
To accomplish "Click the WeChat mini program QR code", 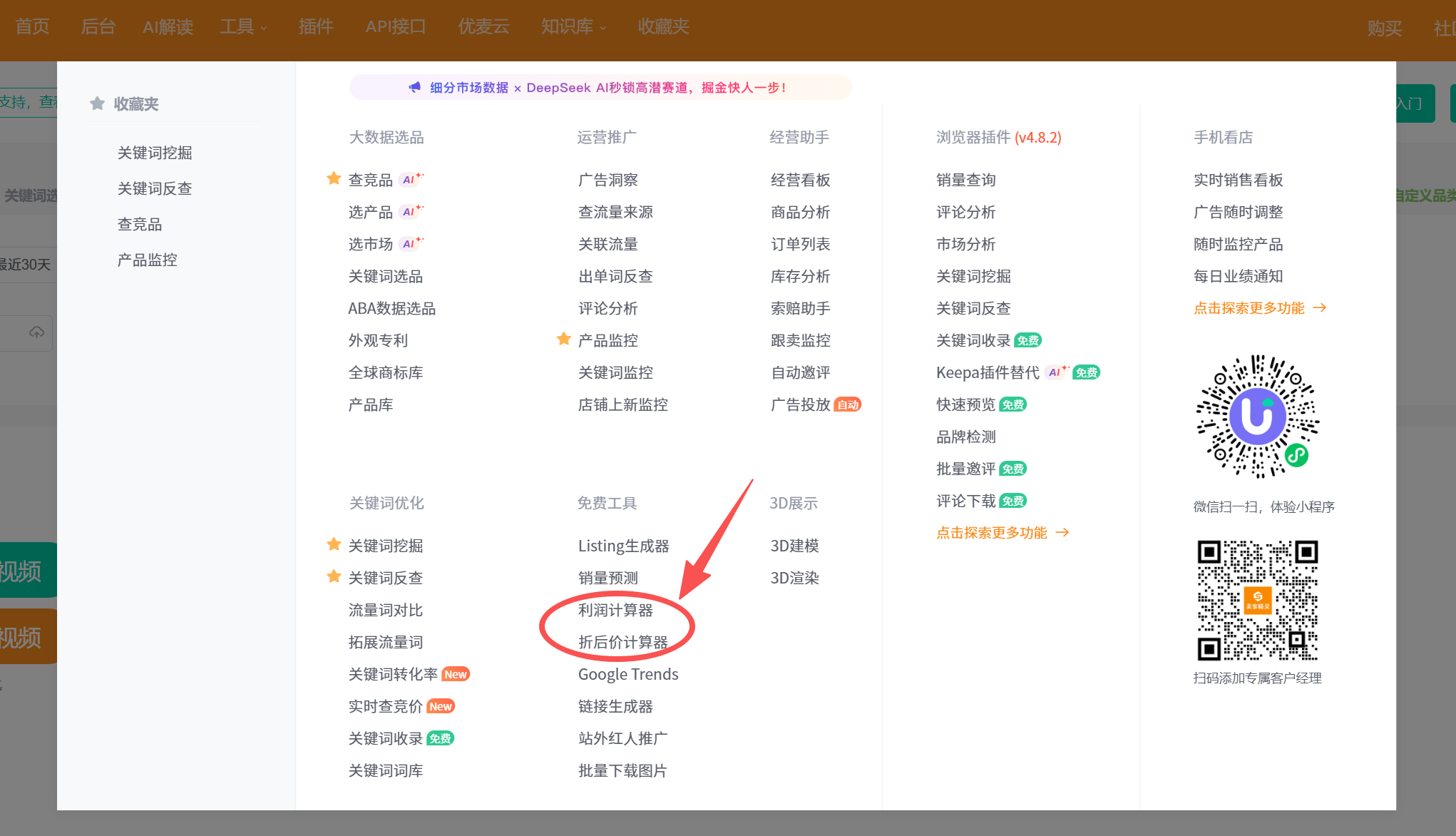I will pos(1257,417).
